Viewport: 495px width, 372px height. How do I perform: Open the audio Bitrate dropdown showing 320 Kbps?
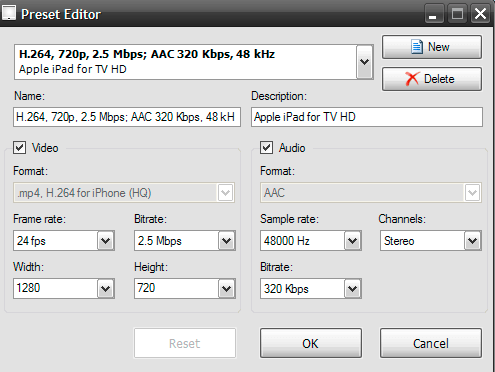coord(353,289)
